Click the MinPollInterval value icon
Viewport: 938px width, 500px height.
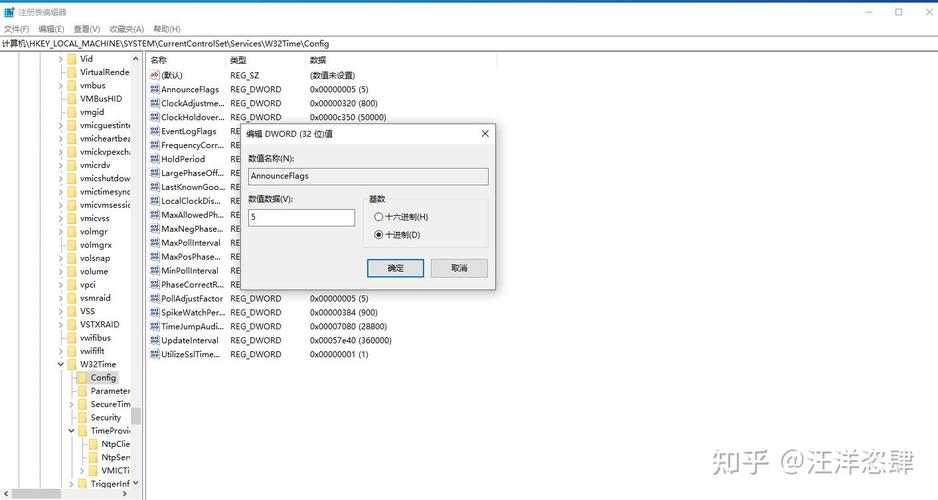pyautogui.click(x=154, y=270)
